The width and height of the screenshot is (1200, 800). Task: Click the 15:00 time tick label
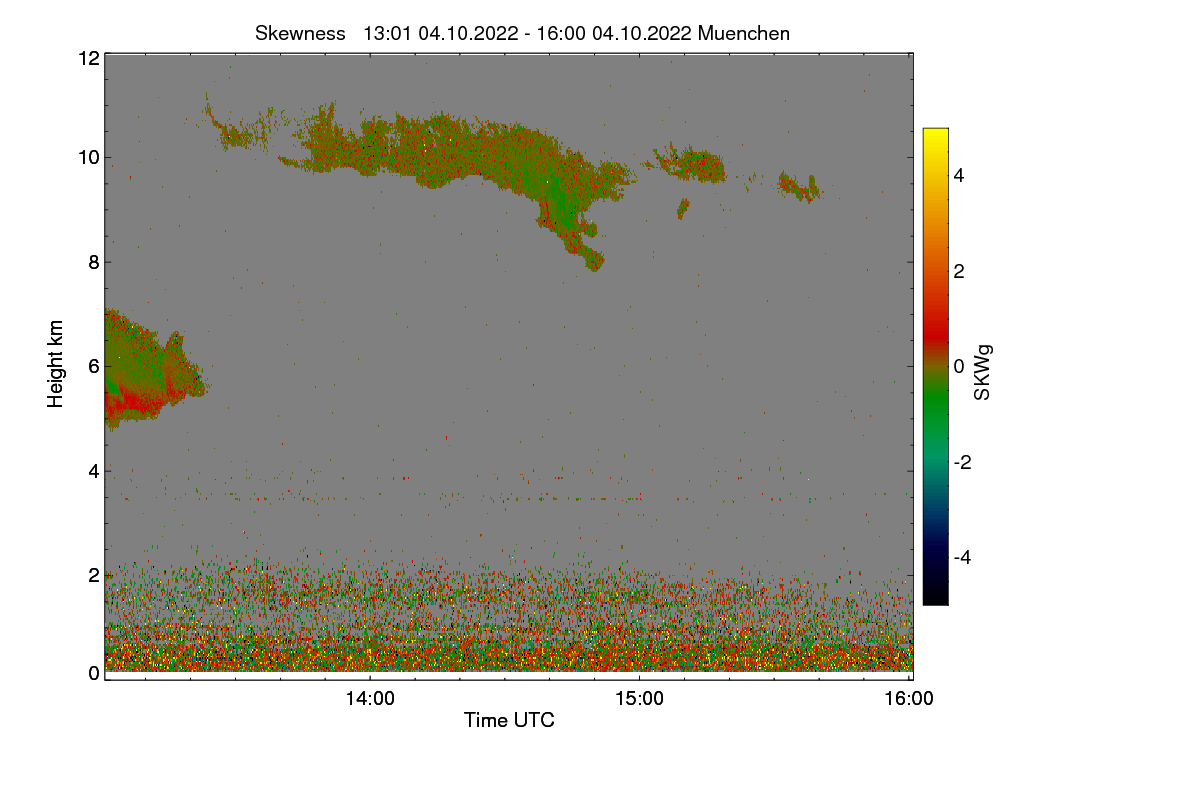[x=639, y=699]
